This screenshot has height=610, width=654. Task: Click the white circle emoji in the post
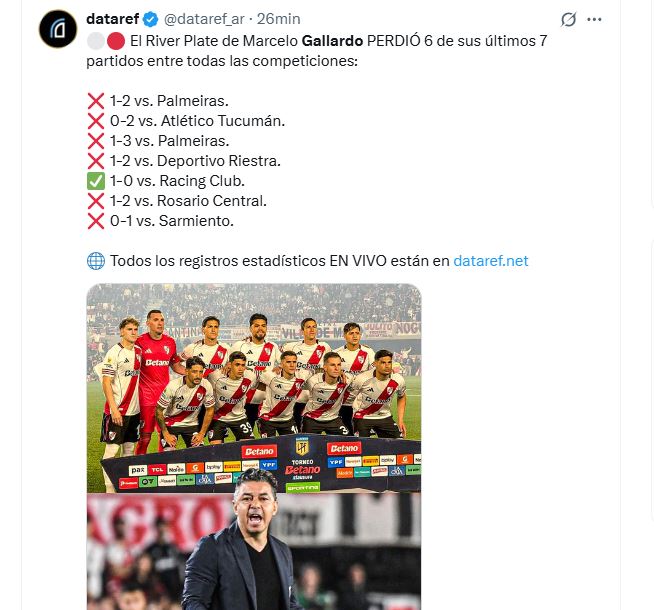point(96,41)
